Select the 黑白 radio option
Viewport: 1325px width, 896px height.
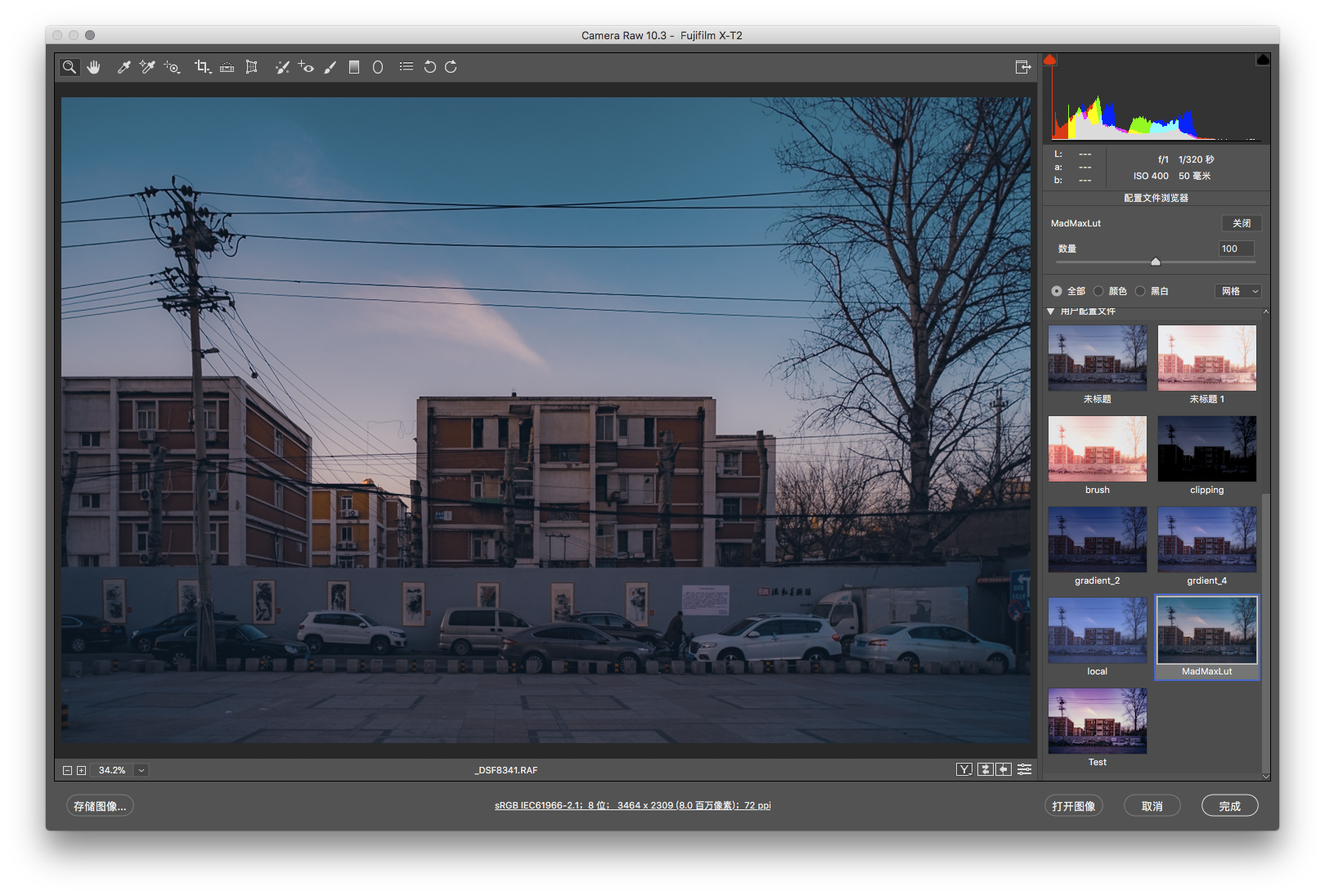click(1143, 291)
